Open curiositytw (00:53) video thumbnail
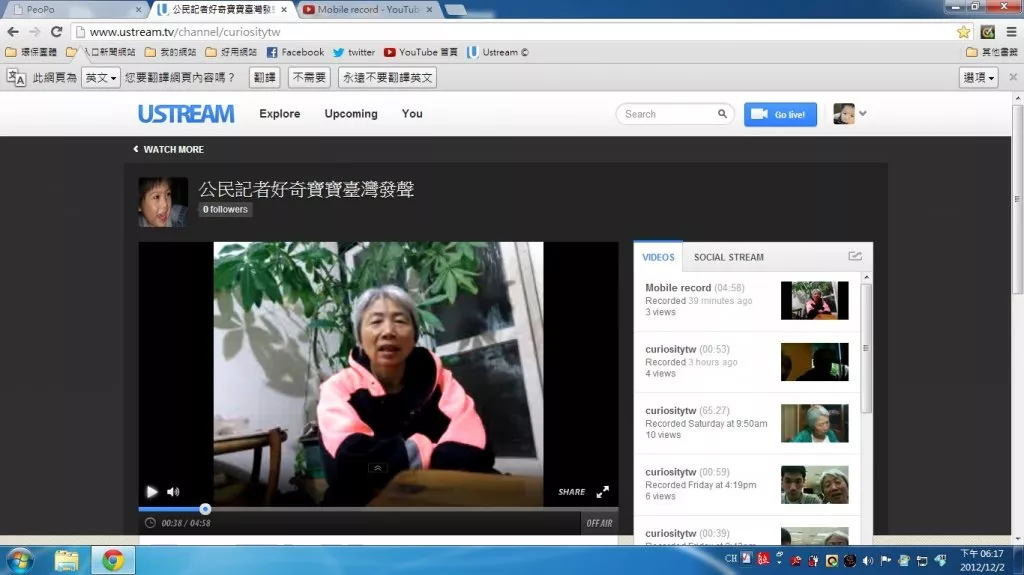Image resolution: width=1024 pixels, height=575 pixels. pos(814,362)
